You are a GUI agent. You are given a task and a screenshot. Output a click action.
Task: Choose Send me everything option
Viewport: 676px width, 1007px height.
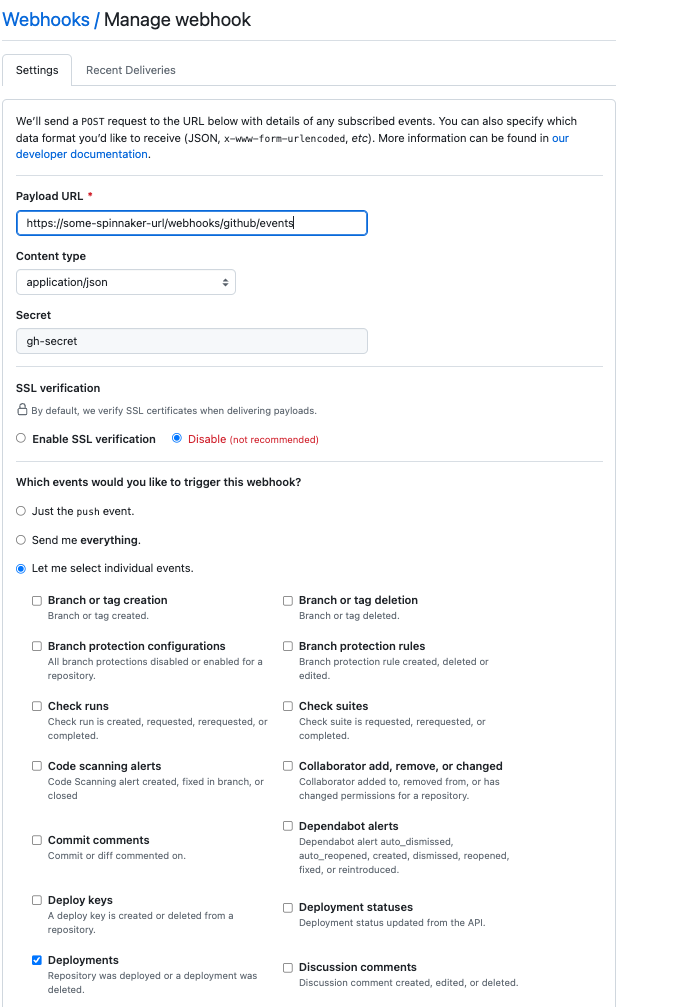click(22, 540)
